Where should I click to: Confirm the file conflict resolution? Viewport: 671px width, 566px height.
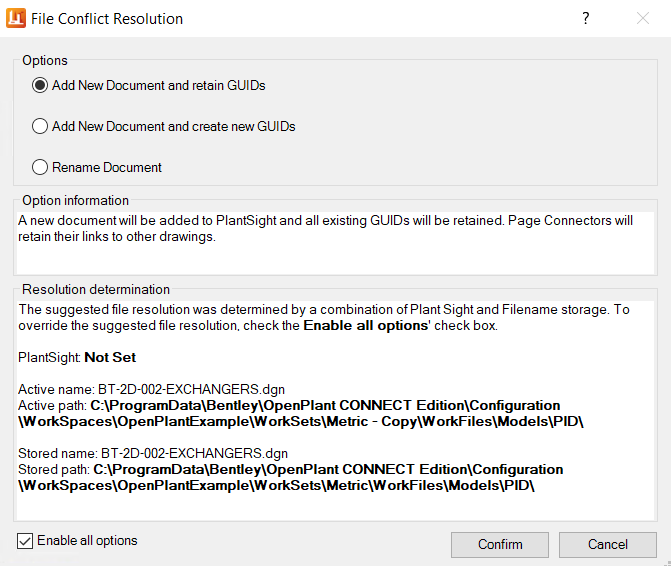click(500, 544)
